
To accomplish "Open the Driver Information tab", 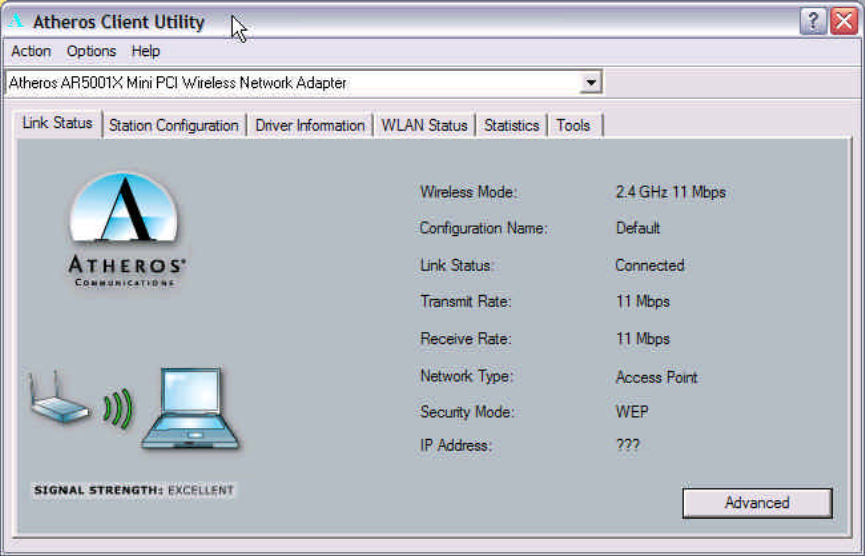I will coord(310,126).
